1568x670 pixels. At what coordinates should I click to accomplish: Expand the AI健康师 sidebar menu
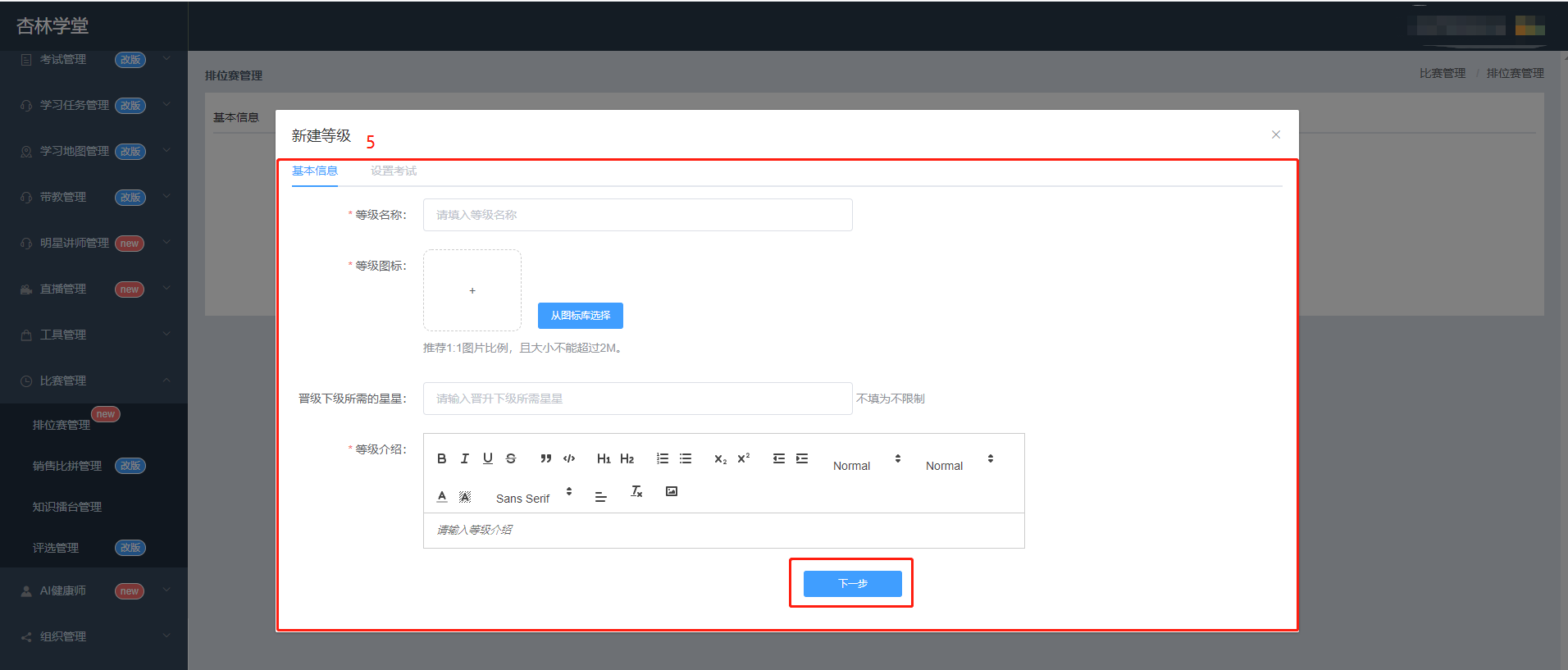(x=94, y=590)
